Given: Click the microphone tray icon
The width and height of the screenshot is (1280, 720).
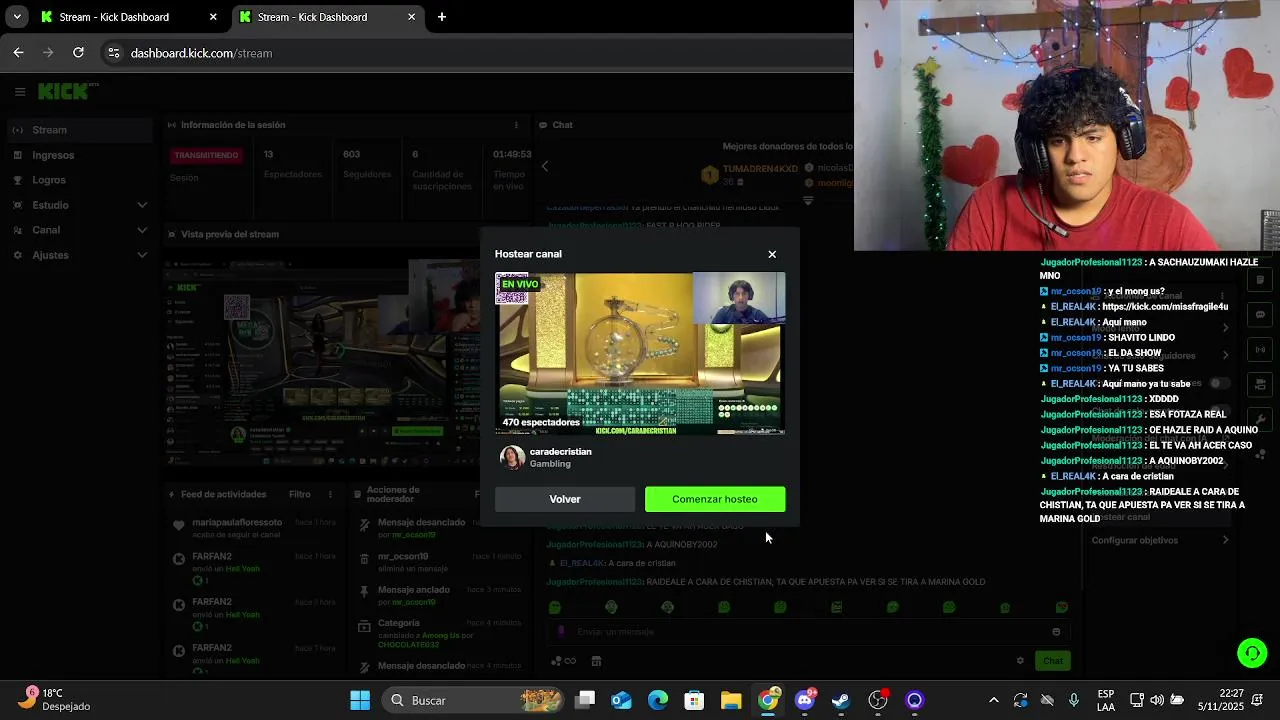Looking at the screenshot, I should tap(1074, 700).
